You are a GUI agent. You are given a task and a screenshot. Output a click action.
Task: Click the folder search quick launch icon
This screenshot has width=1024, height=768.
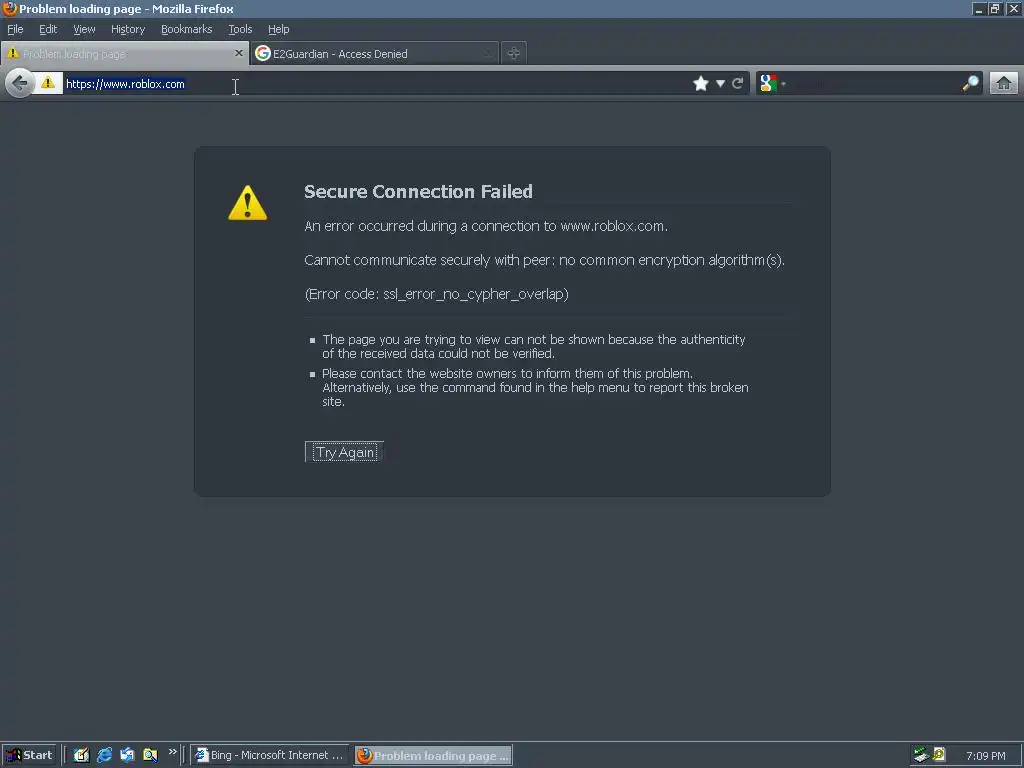click(x=150, y=755)
